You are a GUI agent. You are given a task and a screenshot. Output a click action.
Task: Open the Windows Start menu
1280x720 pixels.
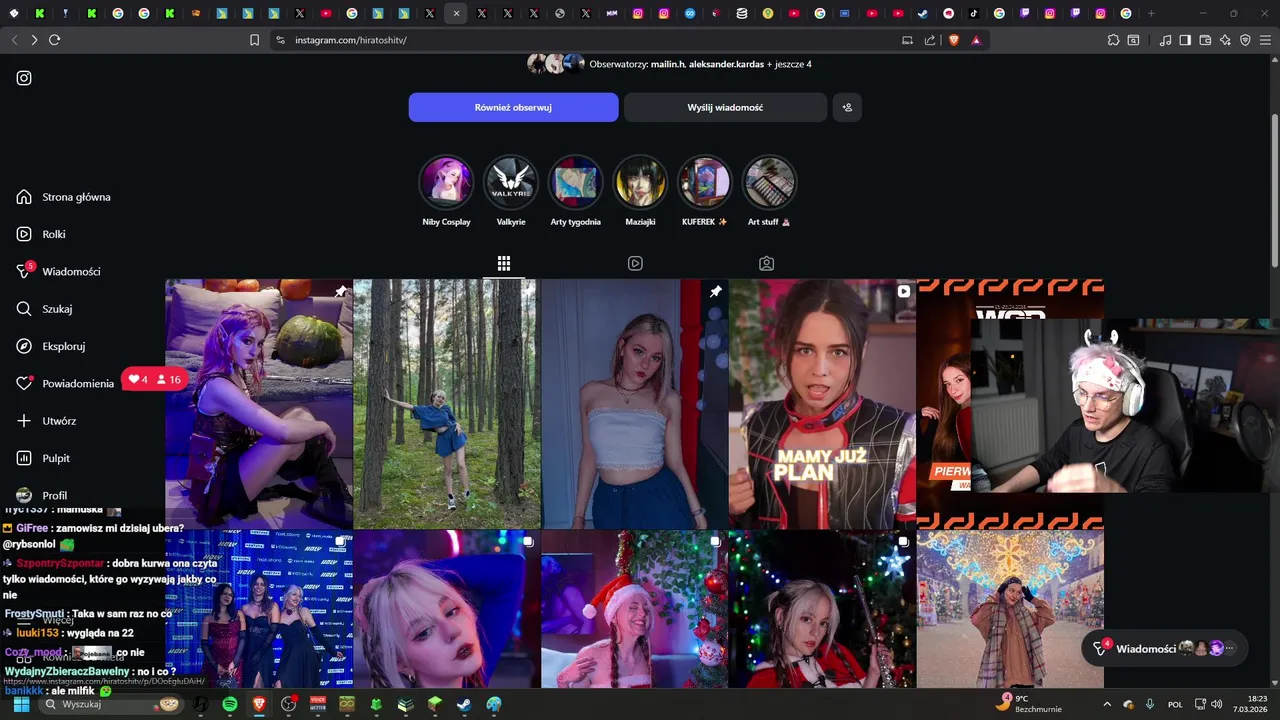point(21,704)
